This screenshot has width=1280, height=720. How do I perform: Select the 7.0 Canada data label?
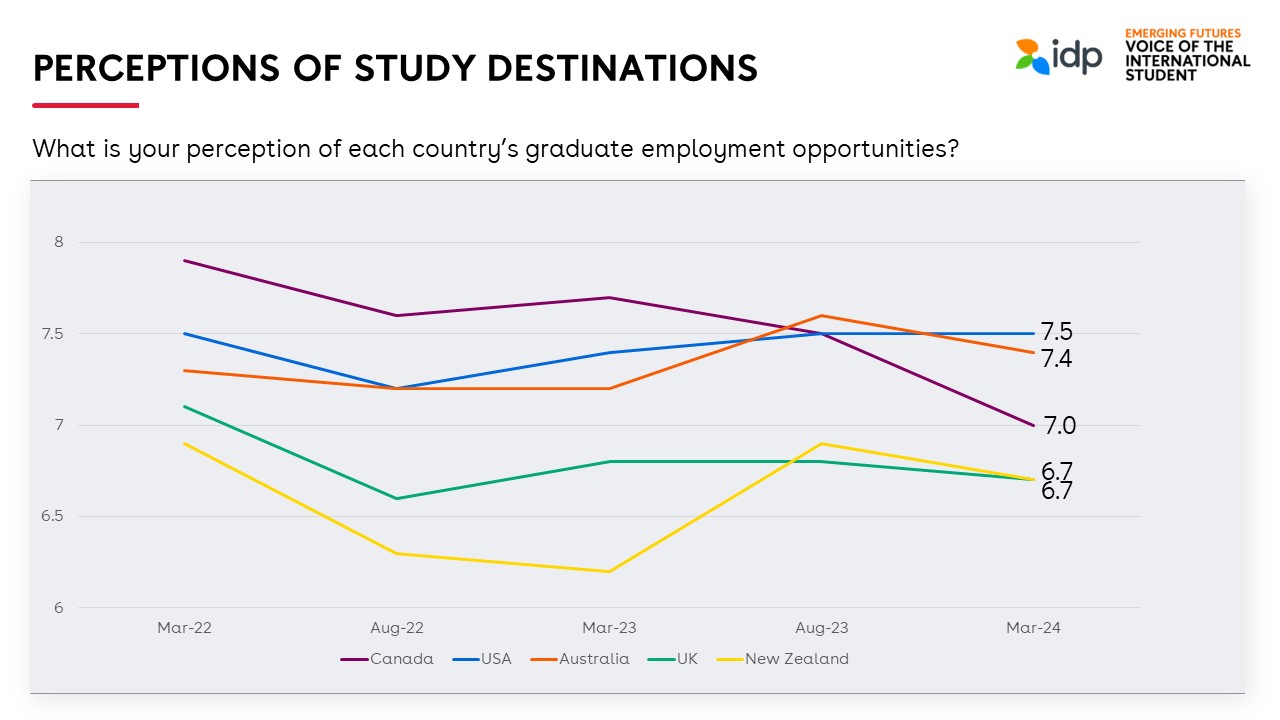click(x=1059, y=426)
